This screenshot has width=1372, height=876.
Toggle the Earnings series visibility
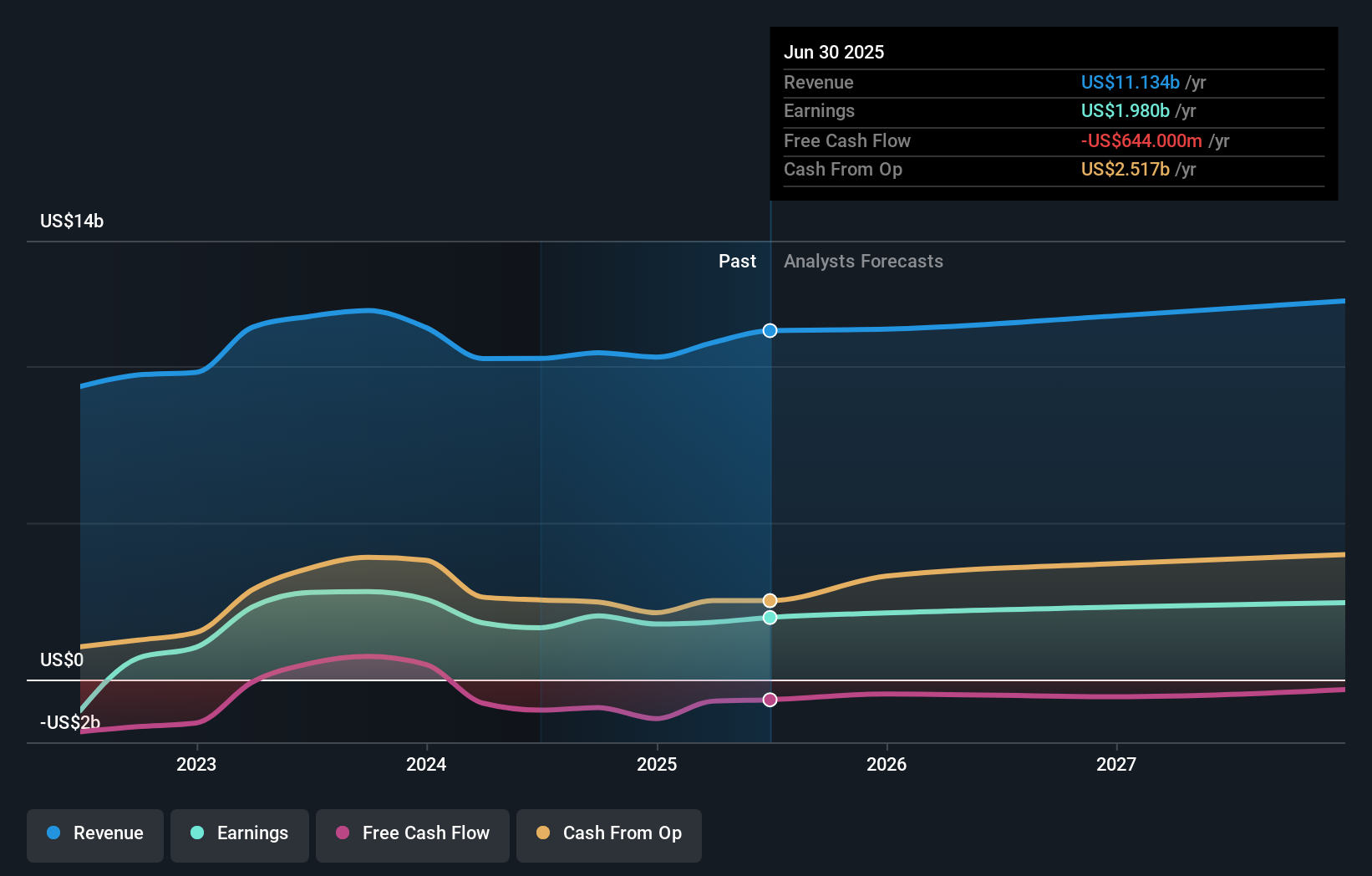click(x=240, y=835)
